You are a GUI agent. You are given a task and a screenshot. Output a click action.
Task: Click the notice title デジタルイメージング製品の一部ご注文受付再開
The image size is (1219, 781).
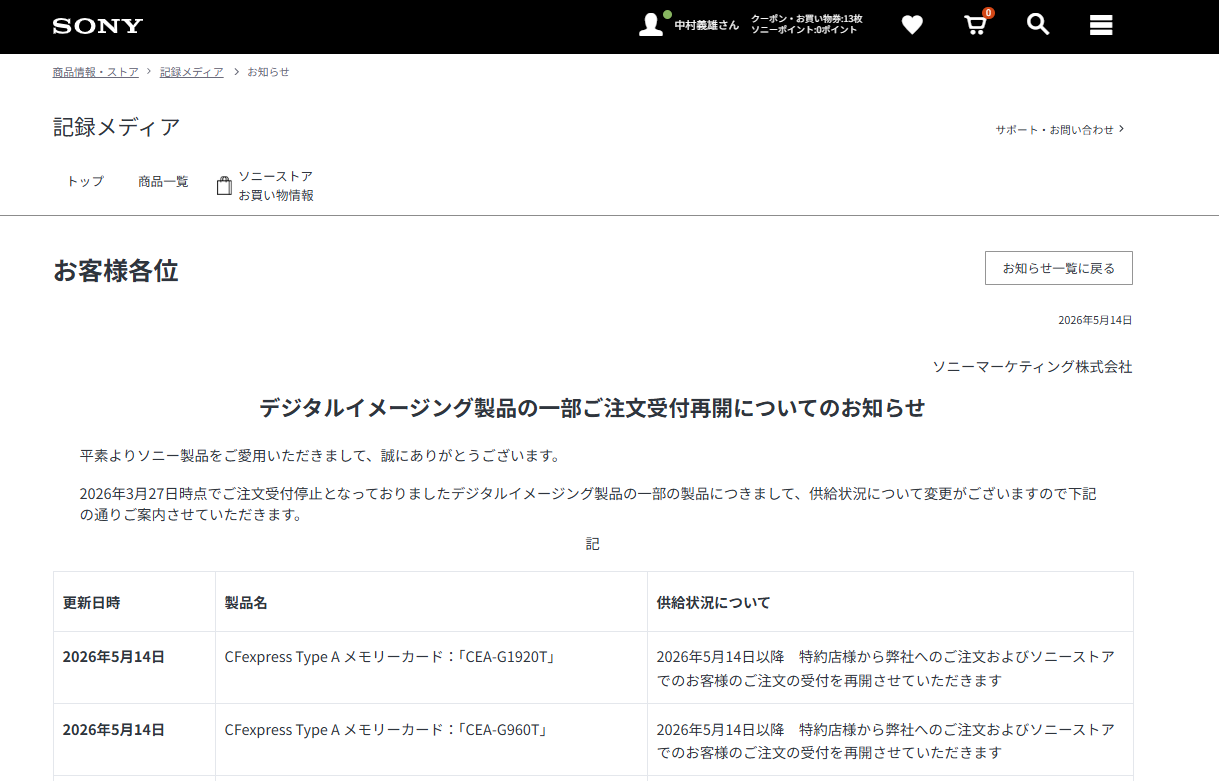click(x=592, y=408)
